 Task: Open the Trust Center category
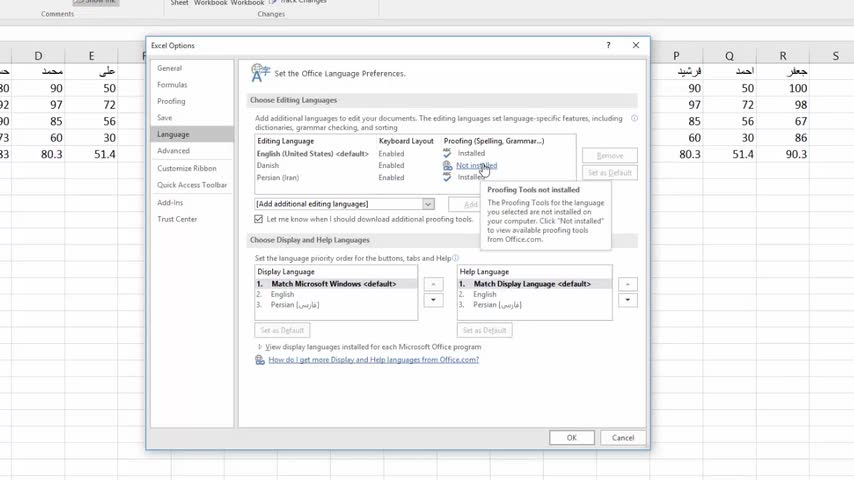pos(177,219)
